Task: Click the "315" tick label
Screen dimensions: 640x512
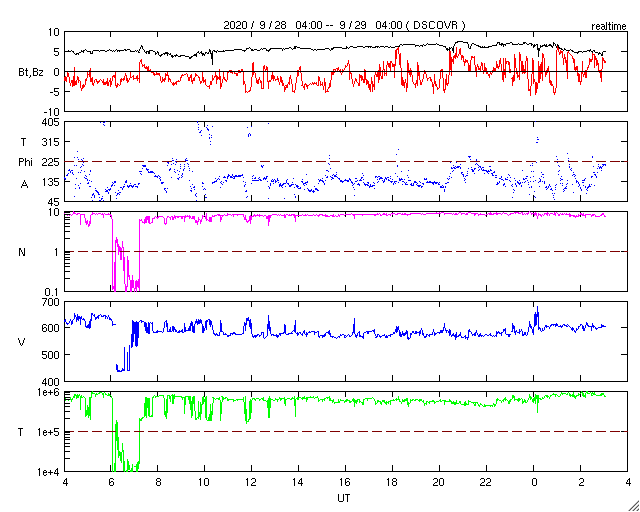Action: click(x=51, y=142)
